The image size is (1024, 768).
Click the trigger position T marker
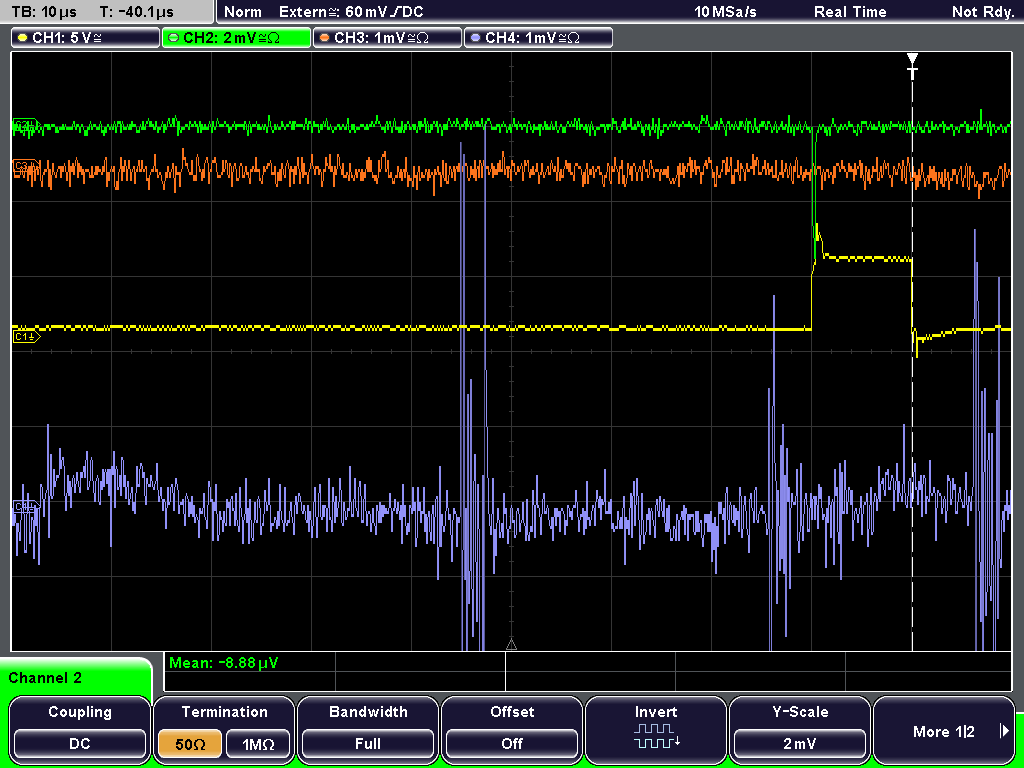(912, 67)
